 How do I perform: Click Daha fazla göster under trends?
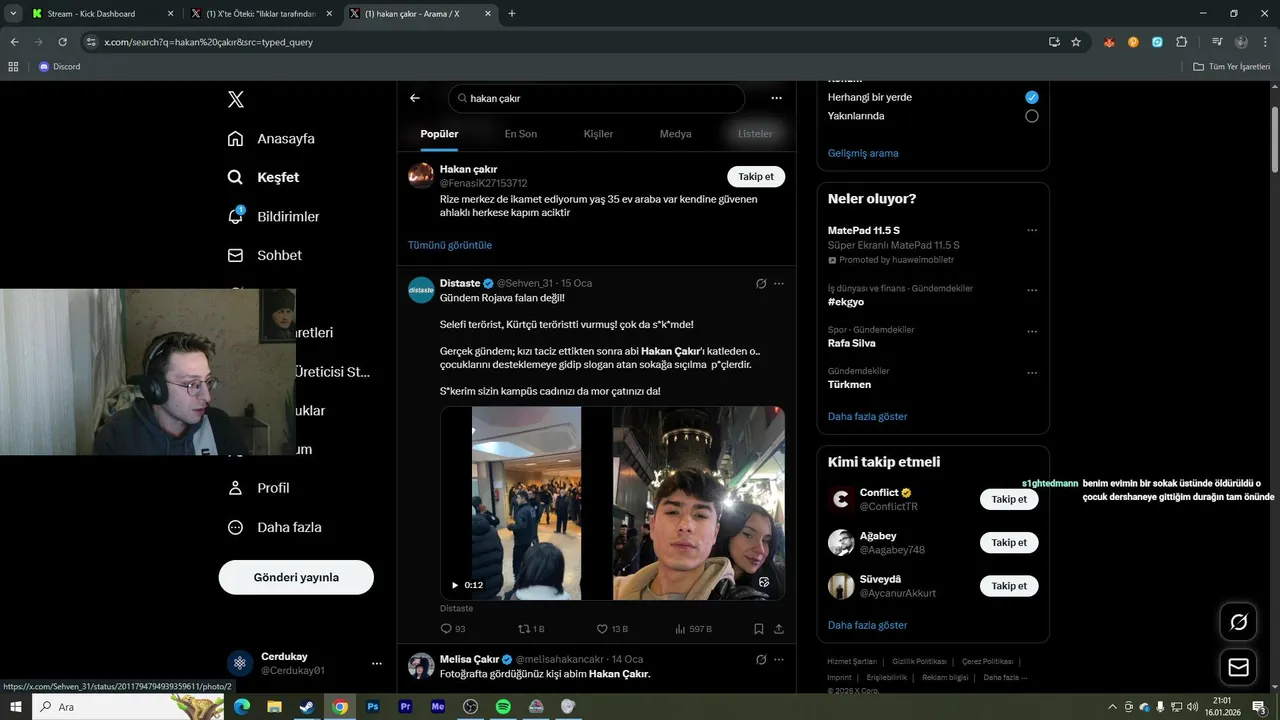pyautogui.click(x=867, y=416)
